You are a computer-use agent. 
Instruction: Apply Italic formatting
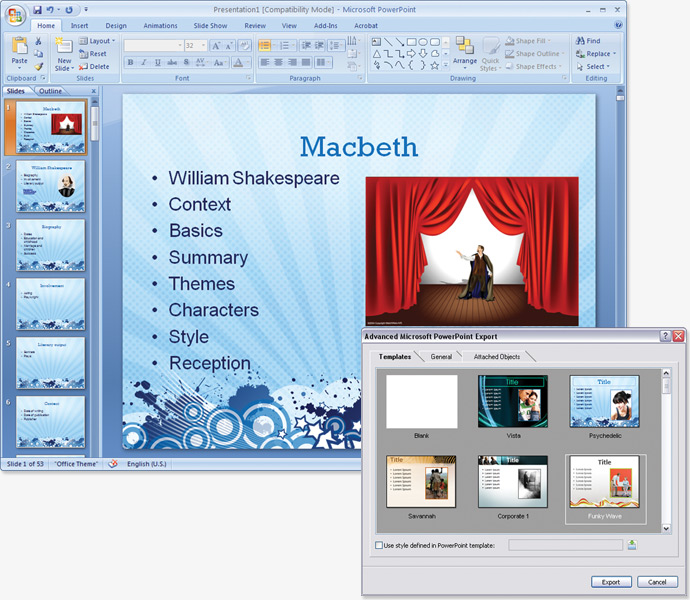coord(144,63)
